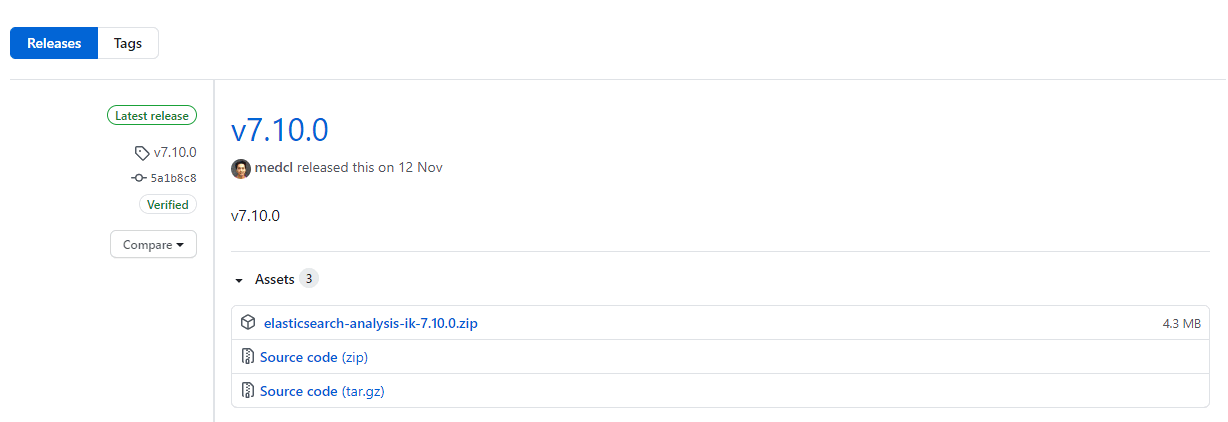1228x422 pixels.
Task: Select the Releases tab
Action: [x=54, y=44]
